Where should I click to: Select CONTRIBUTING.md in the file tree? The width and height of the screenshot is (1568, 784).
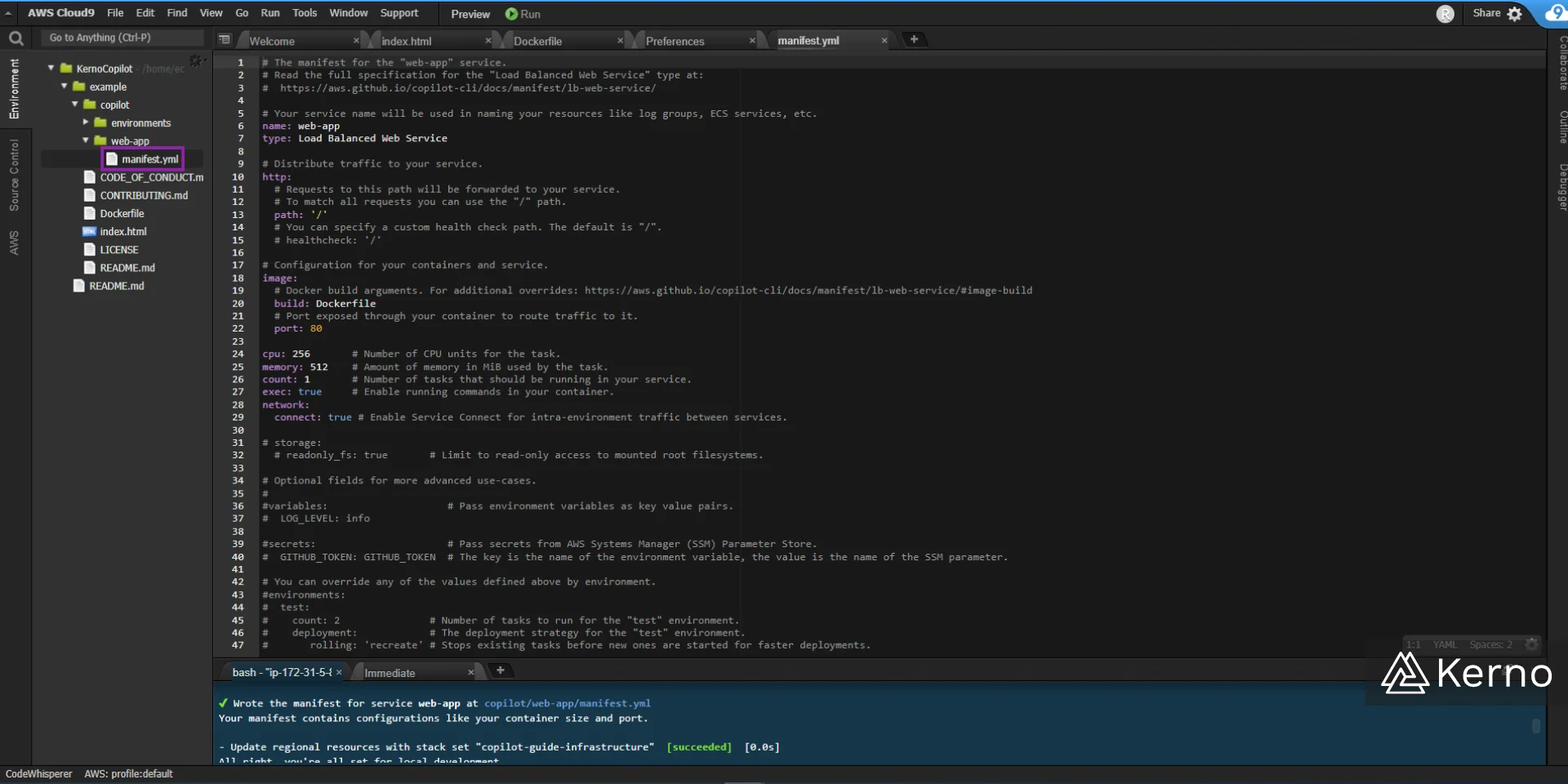(x=144, y=195)
